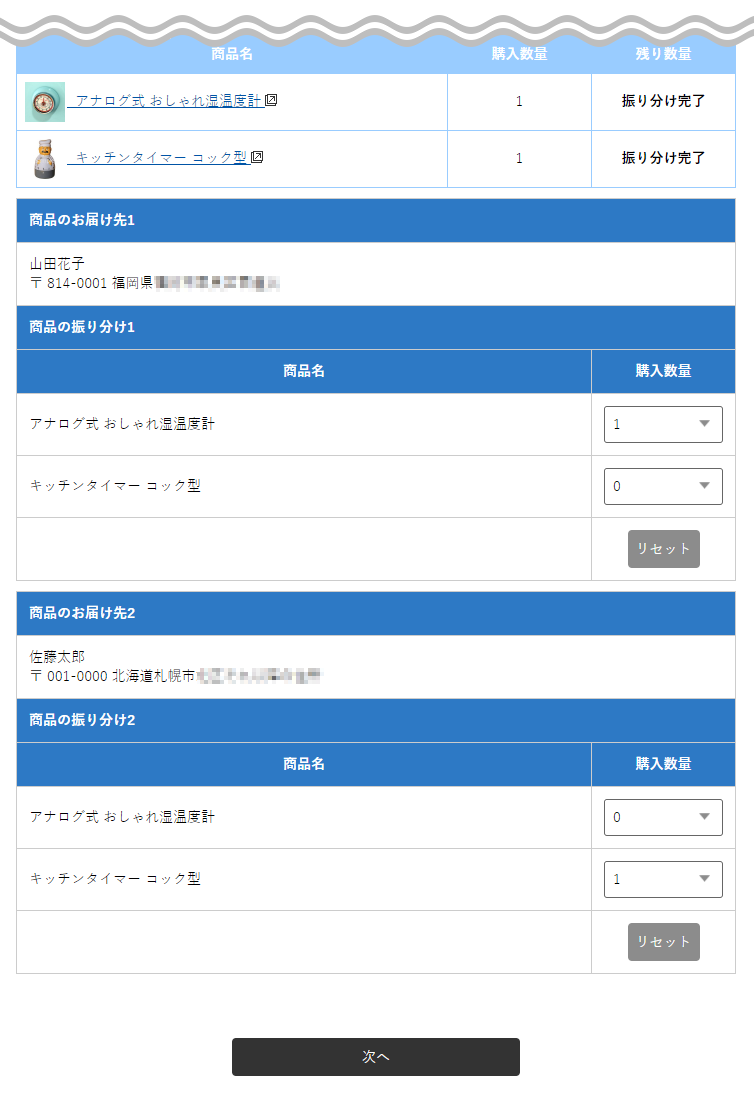
Task: Expand キッチンタイマー quantity dropdown in 商品の振り分け1
Action: [x=663, y=486]
